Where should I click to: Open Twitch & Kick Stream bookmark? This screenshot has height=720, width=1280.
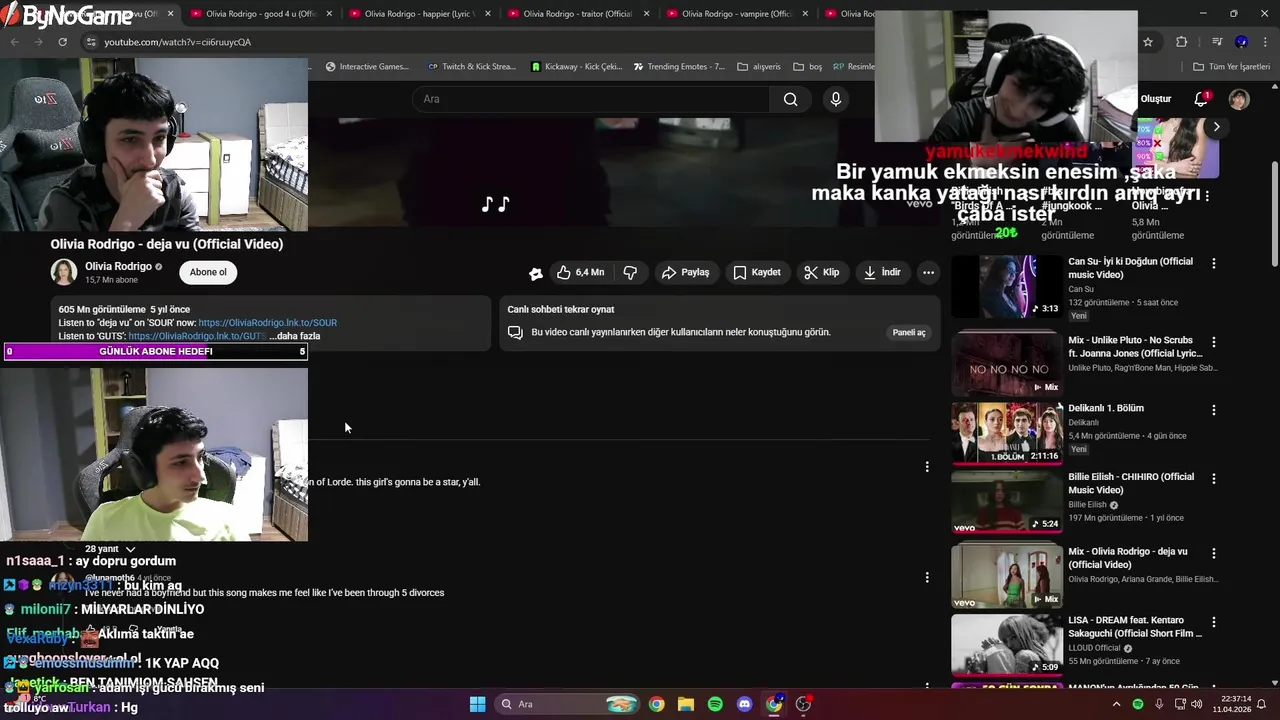[x=471, y=67]
